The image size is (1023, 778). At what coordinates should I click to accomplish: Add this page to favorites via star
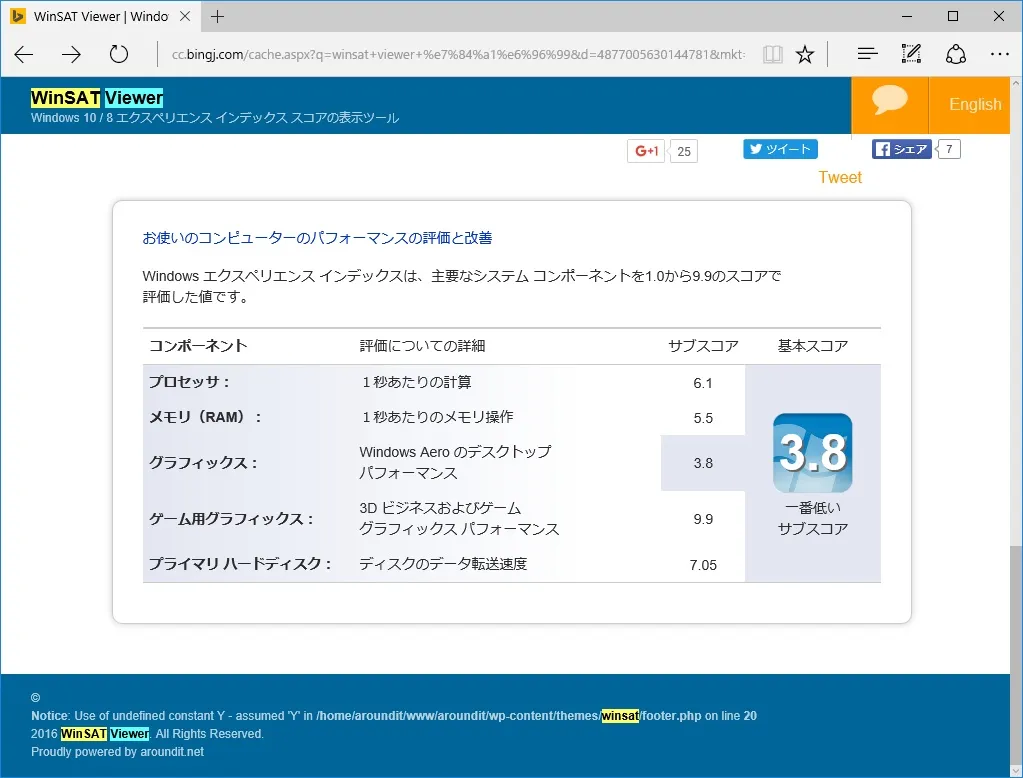[x=805, y=54]
